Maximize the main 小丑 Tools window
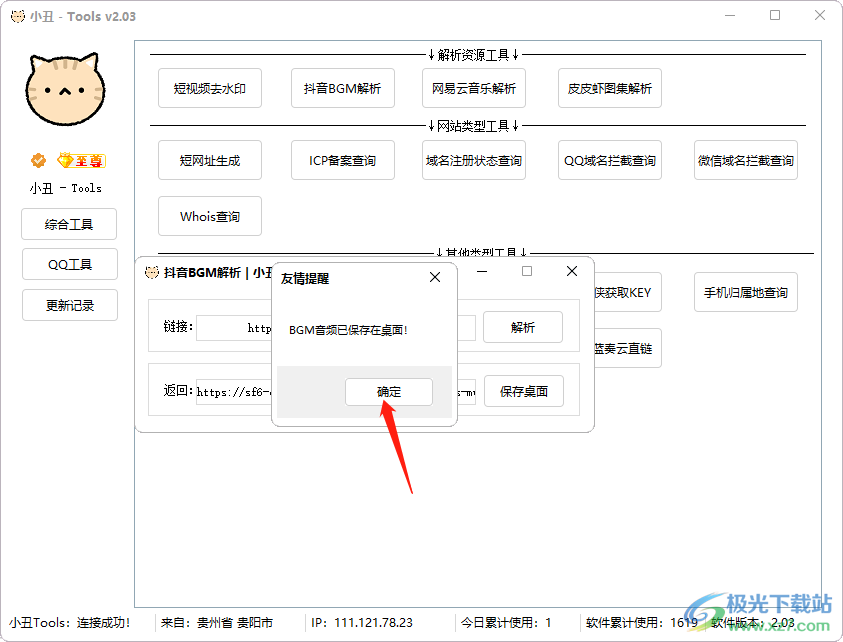This screenshot has width=843, height=642. pyautogui.click(x=775, y=15)
